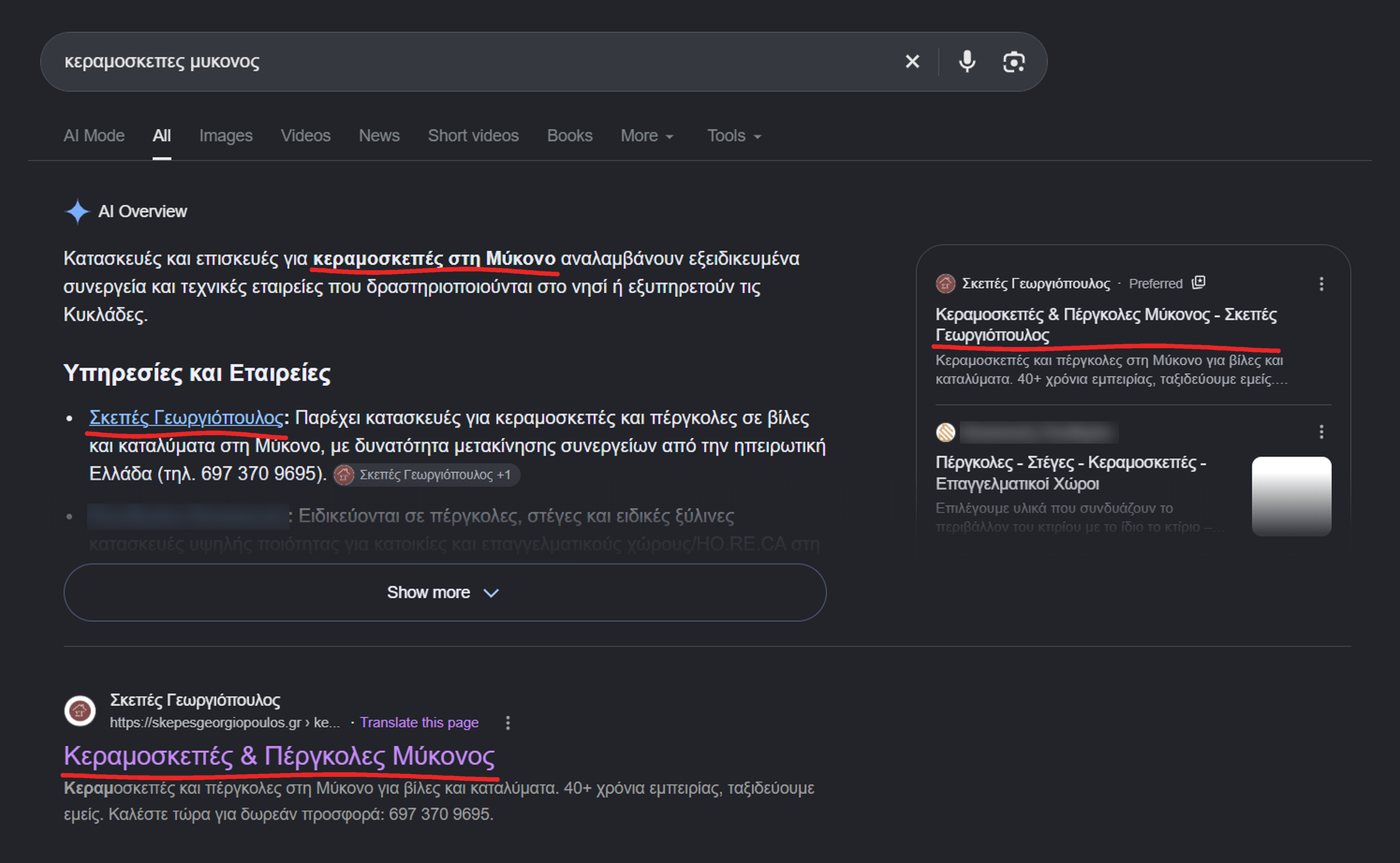Clear the search query with the X icon

coord(912,62)
